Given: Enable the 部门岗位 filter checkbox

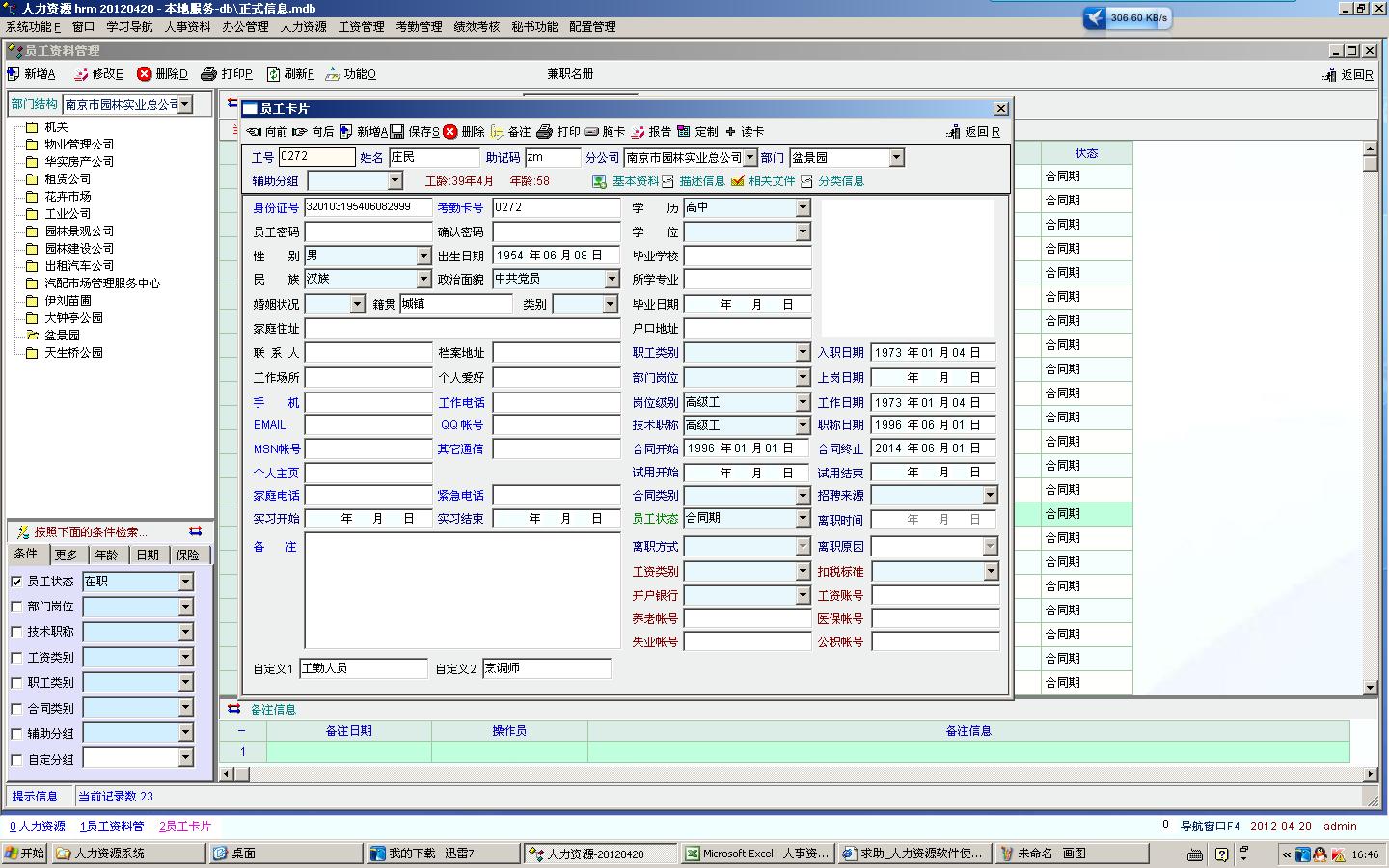Looking at the screenshot, I should 16,607.
